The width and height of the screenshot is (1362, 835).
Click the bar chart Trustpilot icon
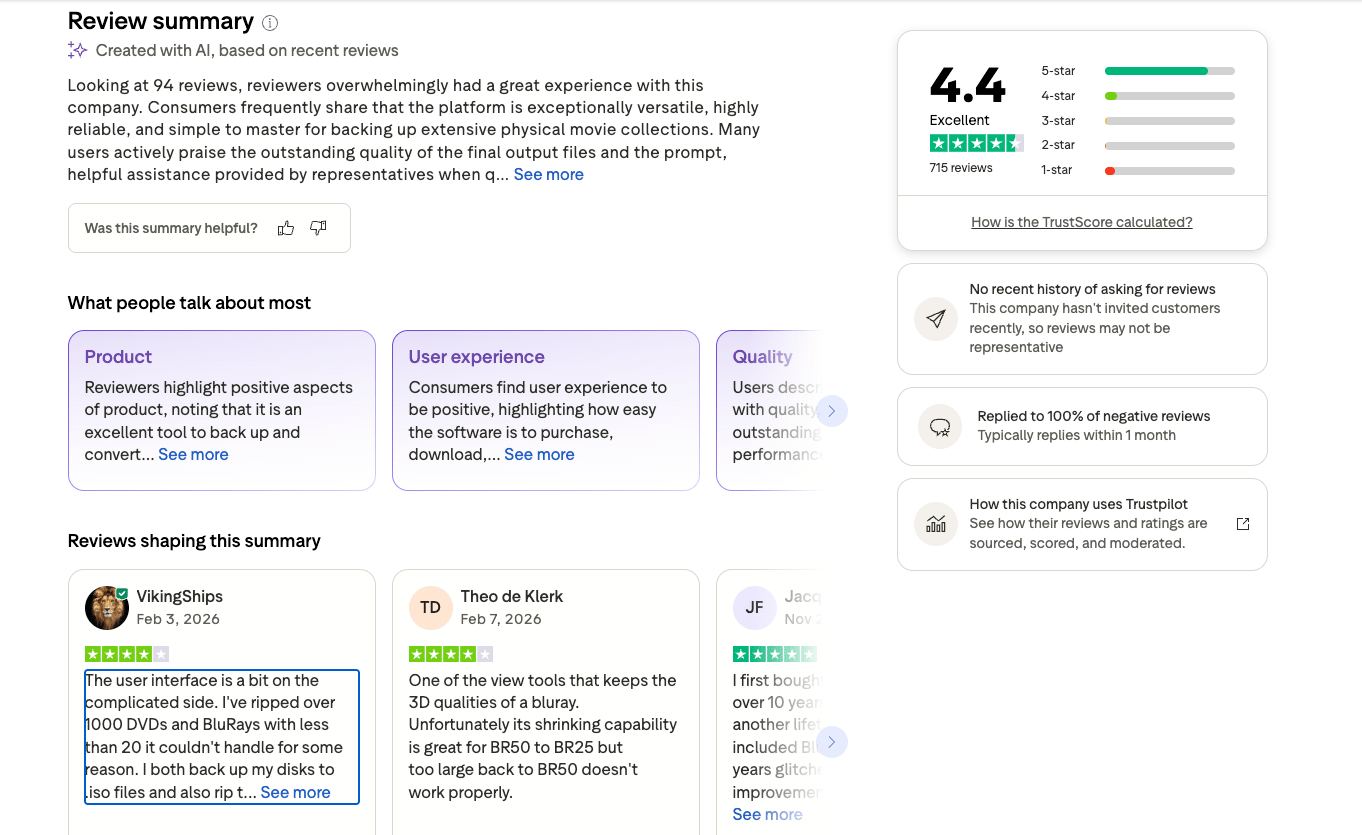point(936,523)
